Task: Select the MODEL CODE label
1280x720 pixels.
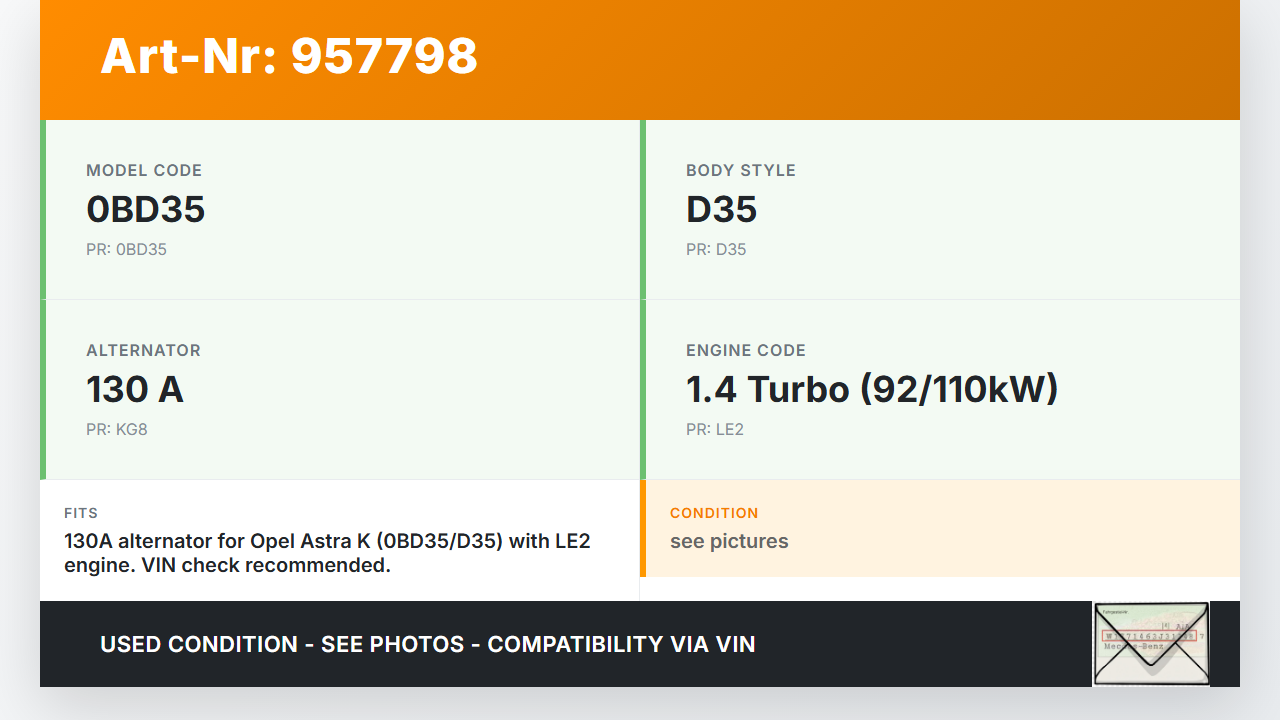Action: 144,170
